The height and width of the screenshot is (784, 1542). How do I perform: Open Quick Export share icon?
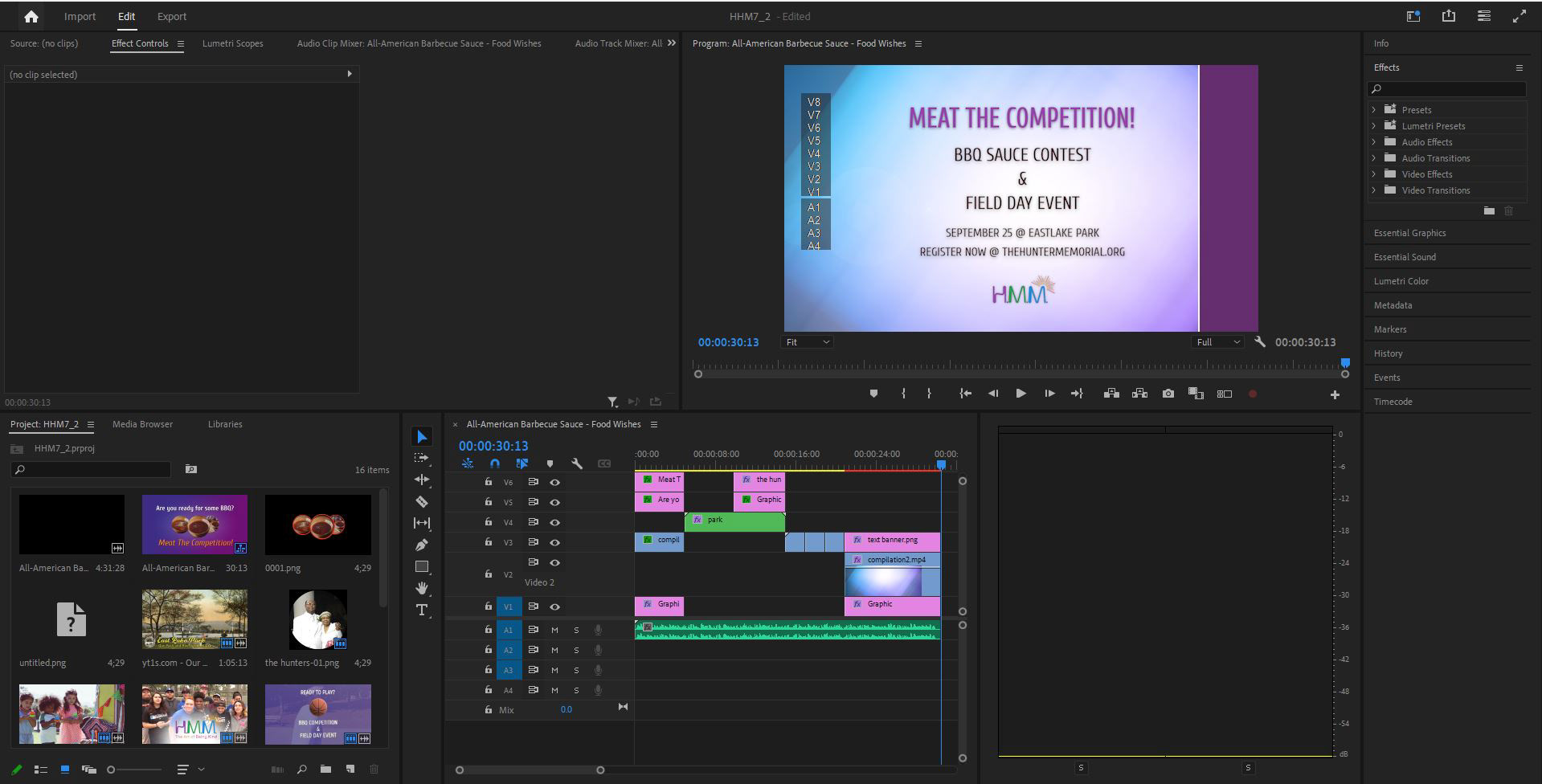click(1448, 16)
